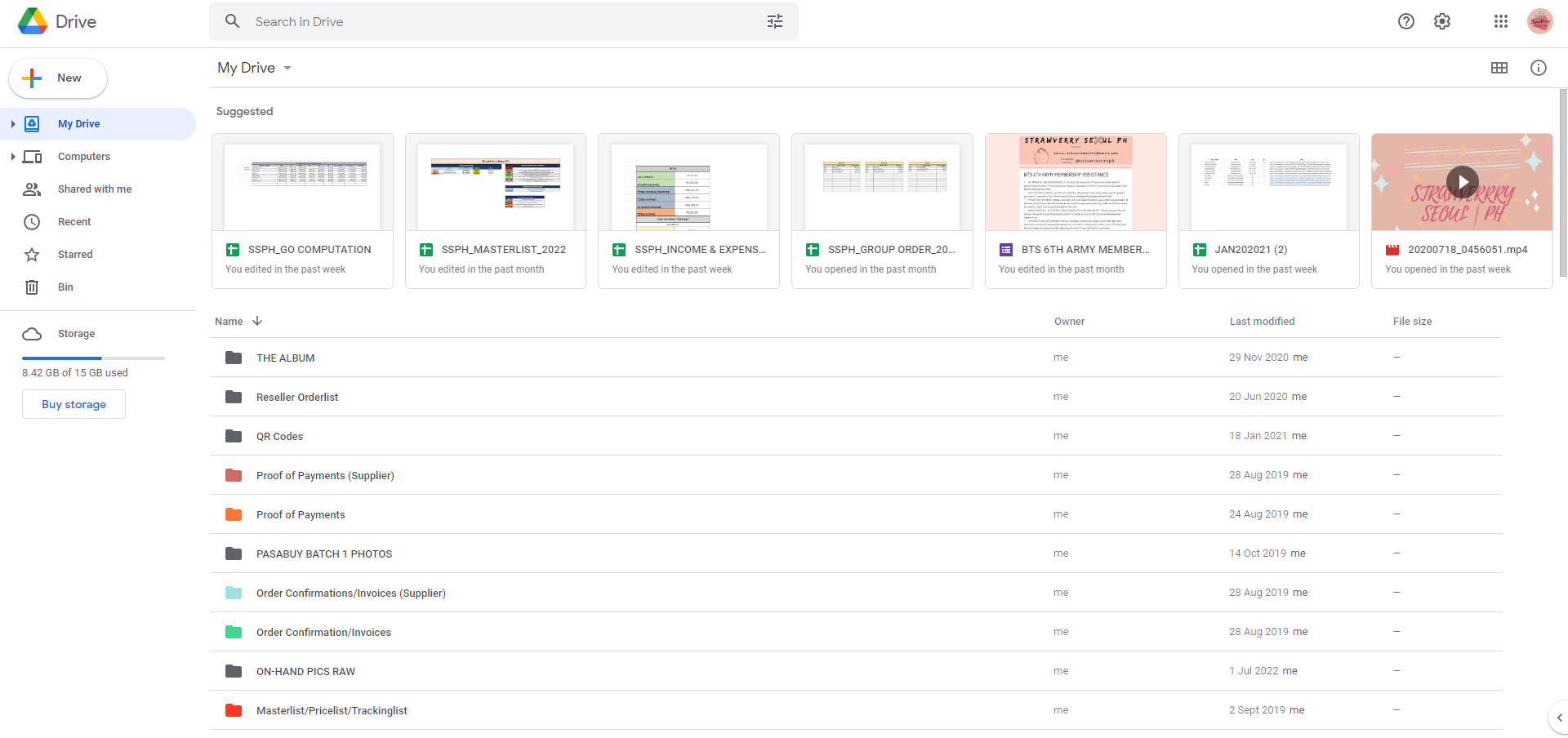Reverse the Name sort direction arrow
Screen dimensions: 1568x738
coord(257,321)
